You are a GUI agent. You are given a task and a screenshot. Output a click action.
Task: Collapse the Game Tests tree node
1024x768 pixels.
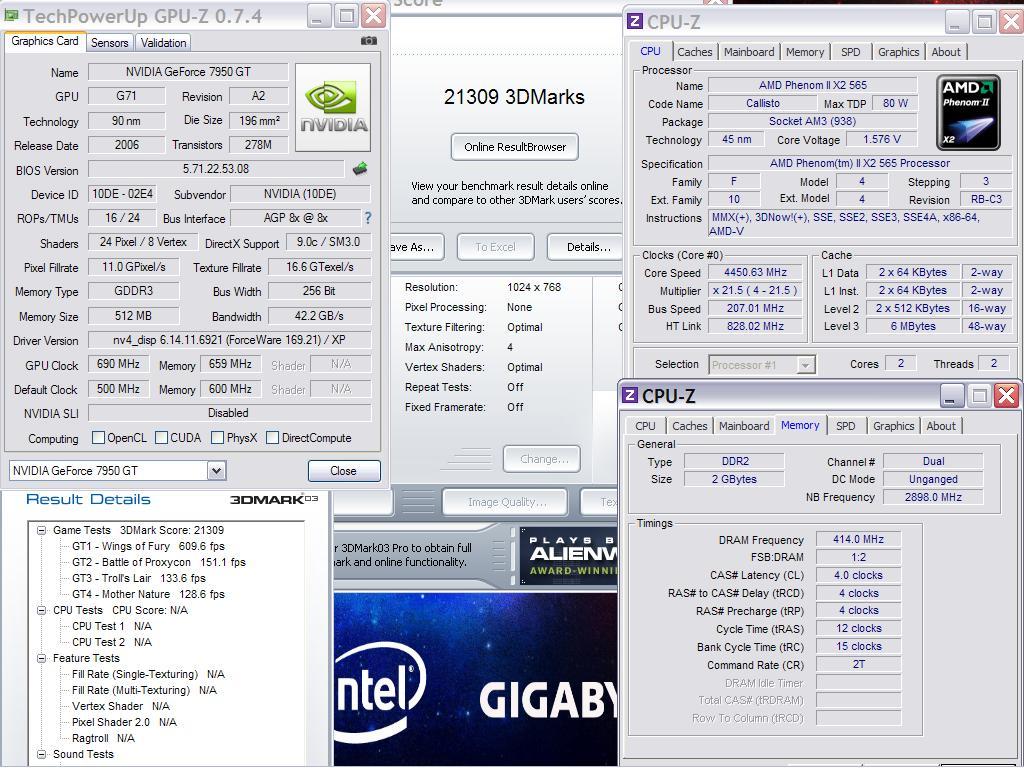[x=41, y=530]
